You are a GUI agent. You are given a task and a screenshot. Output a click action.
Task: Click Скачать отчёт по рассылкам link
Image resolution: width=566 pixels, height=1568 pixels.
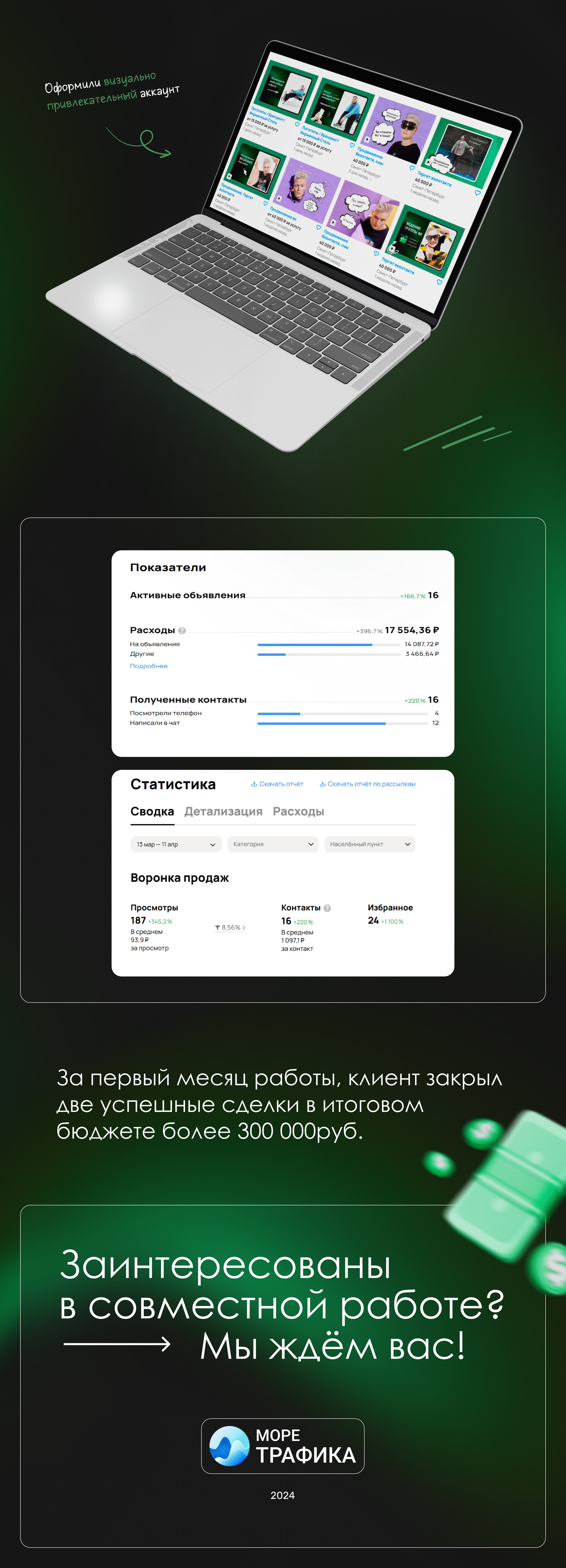click(x=371, y=784)
